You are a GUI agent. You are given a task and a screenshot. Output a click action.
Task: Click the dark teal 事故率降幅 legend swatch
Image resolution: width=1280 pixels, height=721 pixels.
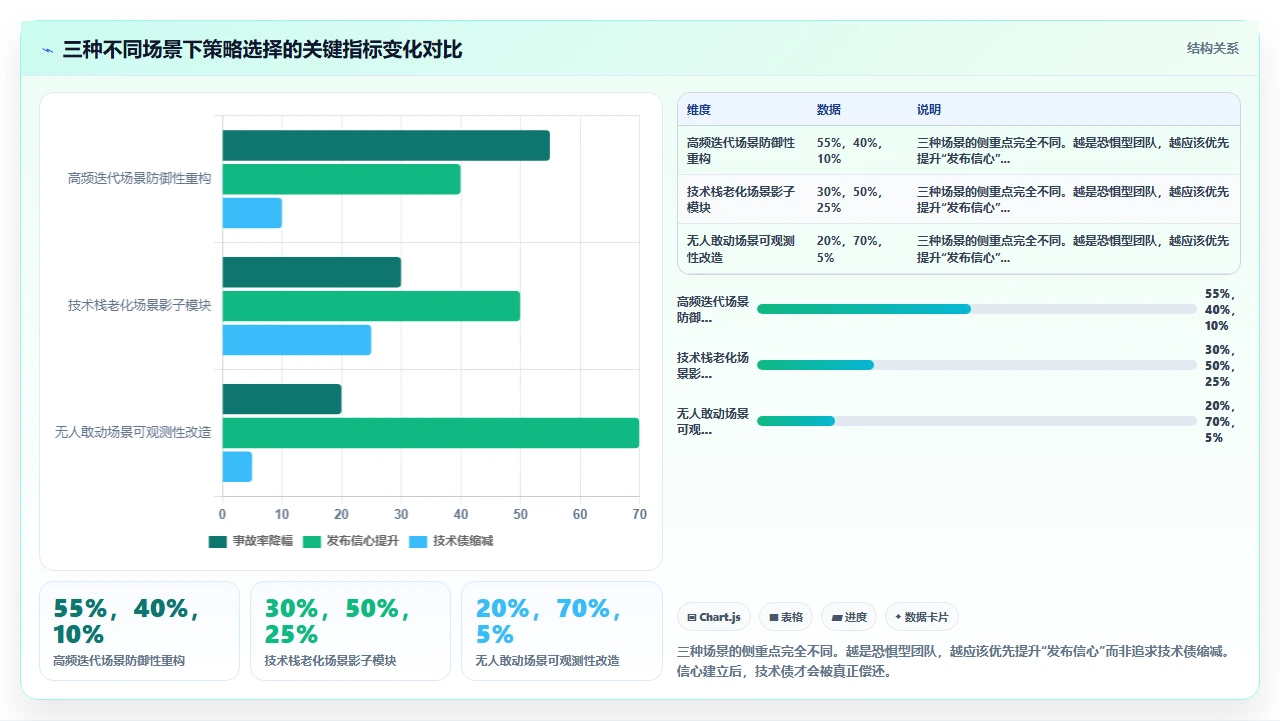[x=218, y=542]
